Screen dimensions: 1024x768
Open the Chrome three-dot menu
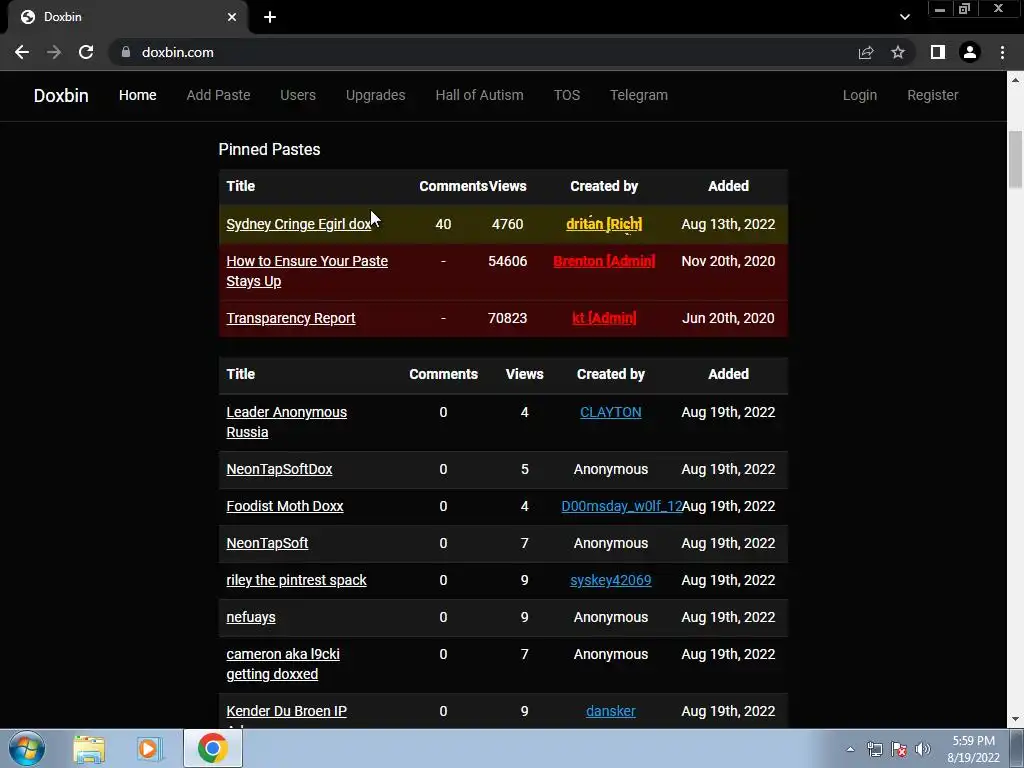click(1002, 52)
